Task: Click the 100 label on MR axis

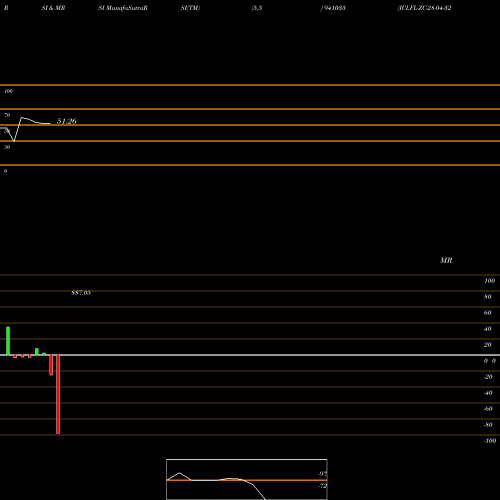Action: click(489, 281)
